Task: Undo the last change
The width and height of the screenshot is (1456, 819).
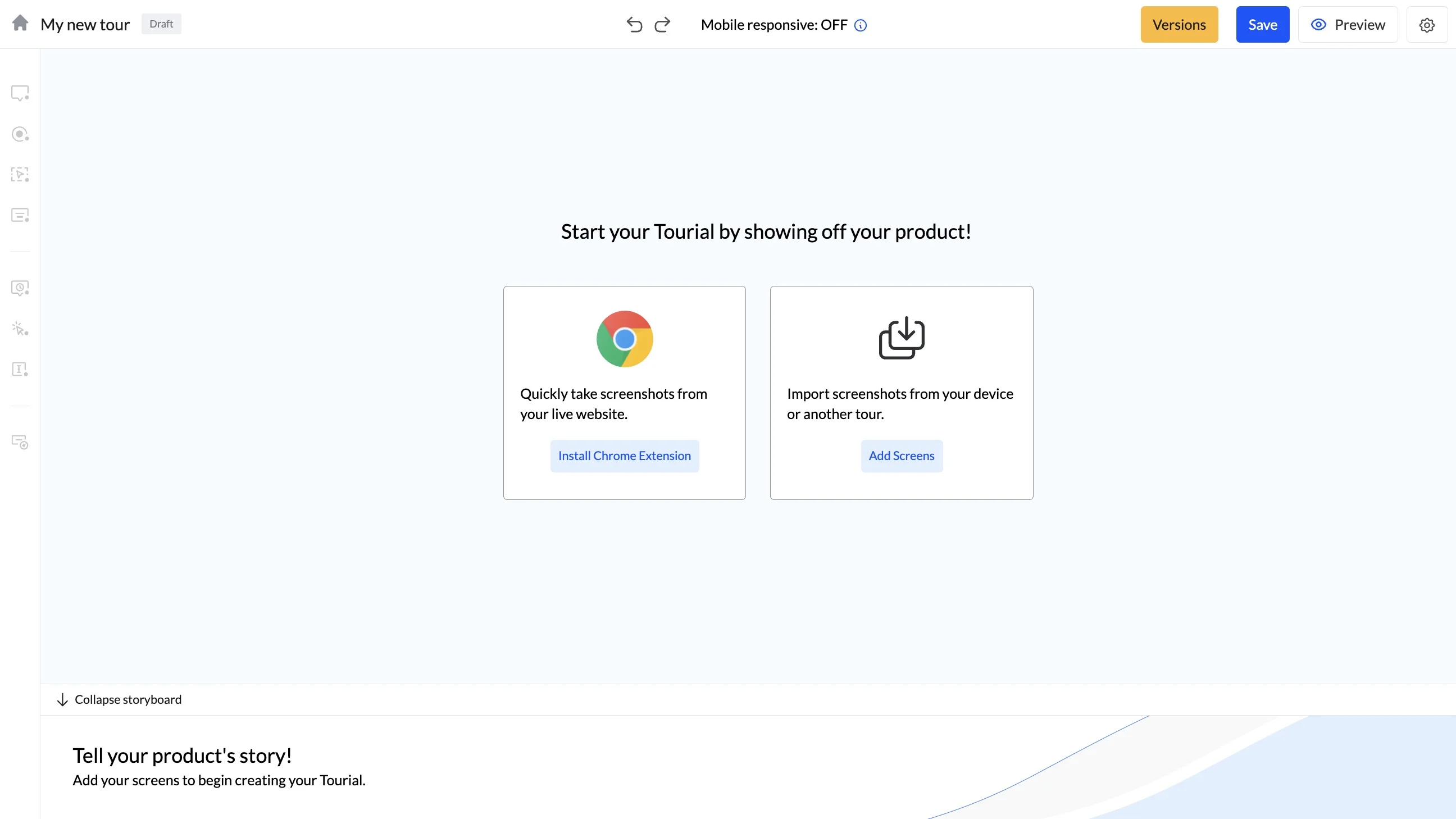Action: pos(634,25)
